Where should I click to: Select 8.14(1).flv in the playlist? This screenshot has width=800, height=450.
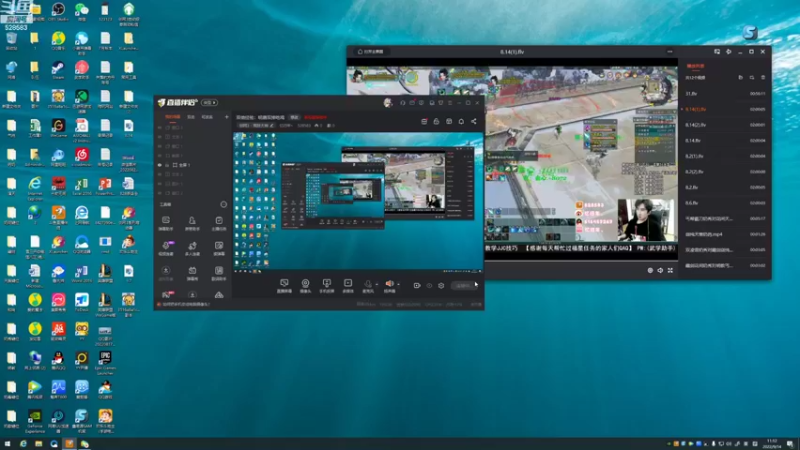725,109
